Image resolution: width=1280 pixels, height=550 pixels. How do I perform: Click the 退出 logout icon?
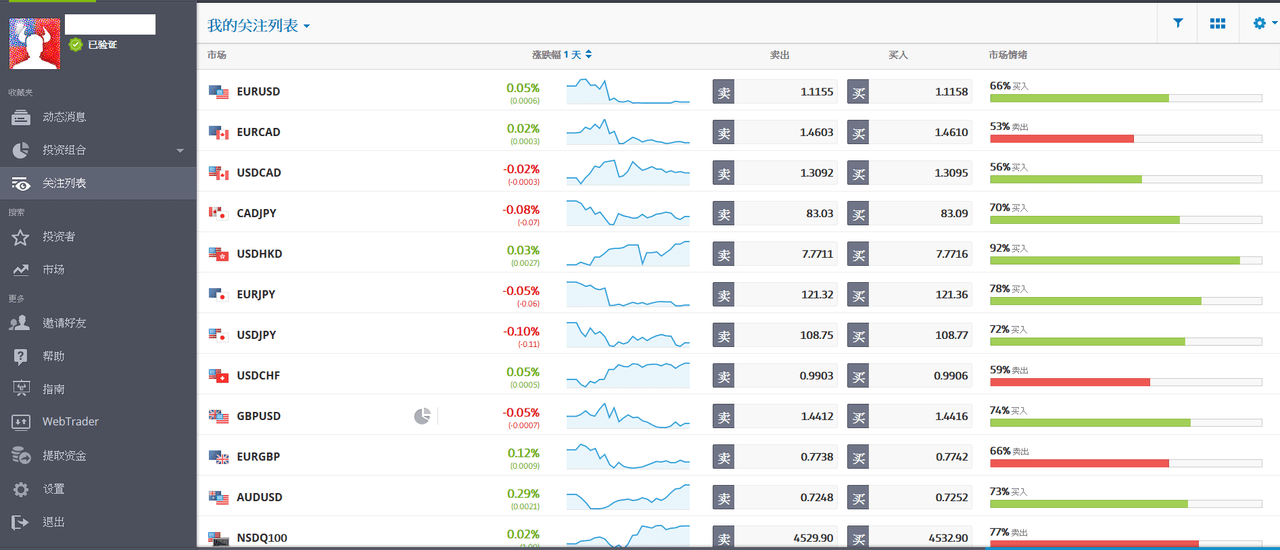click(20, 522)
